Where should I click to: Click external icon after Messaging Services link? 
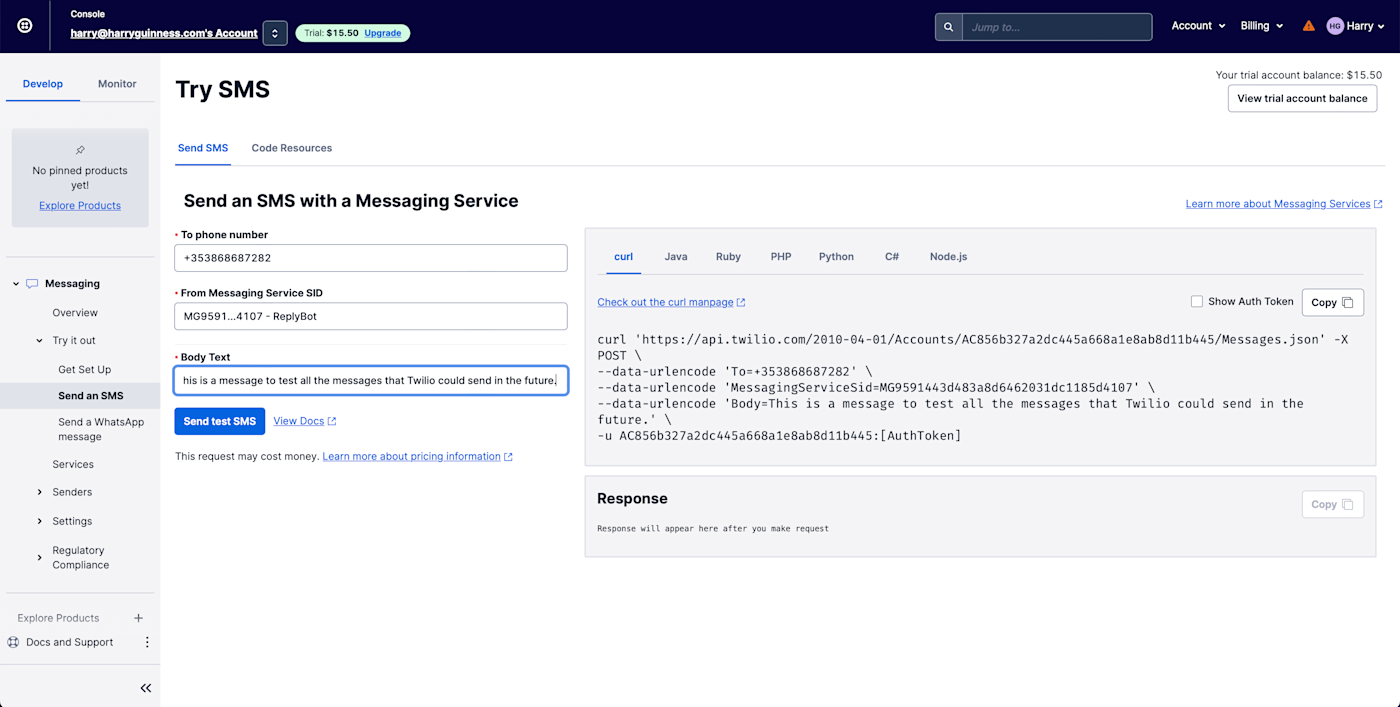pos(1378,204)
